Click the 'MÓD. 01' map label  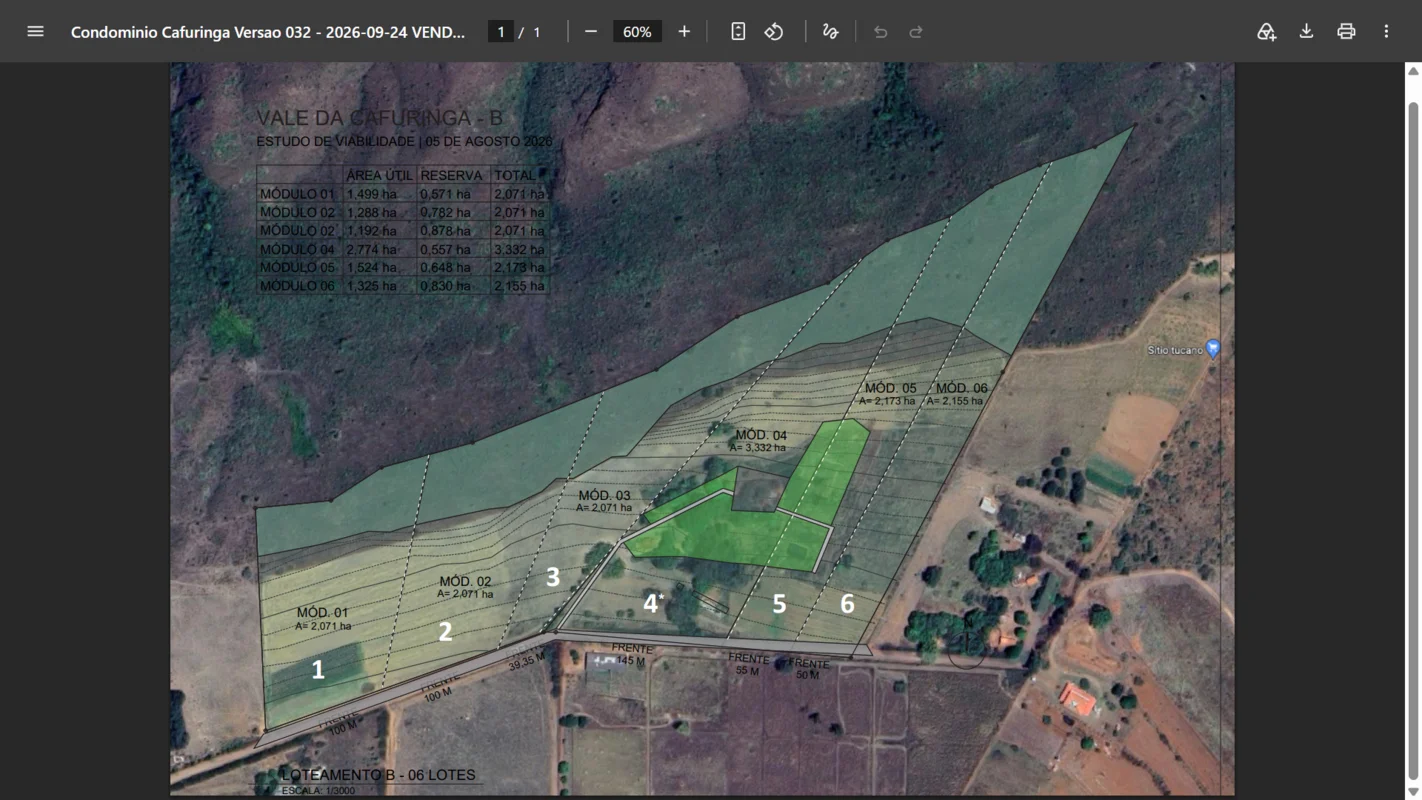(x=322, y=613)
